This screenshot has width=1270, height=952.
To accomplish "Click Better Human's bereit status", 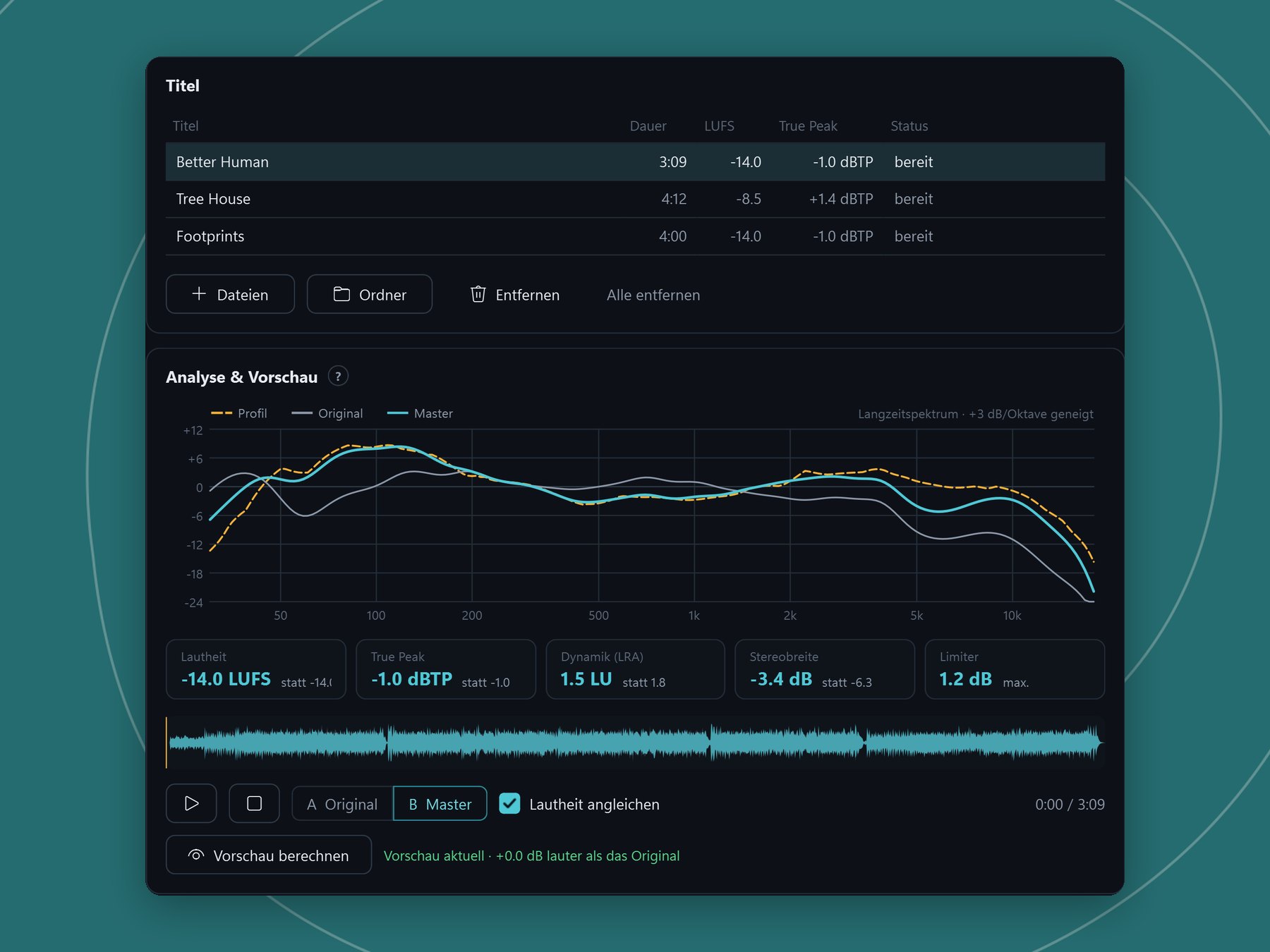I will coord(914,161).
